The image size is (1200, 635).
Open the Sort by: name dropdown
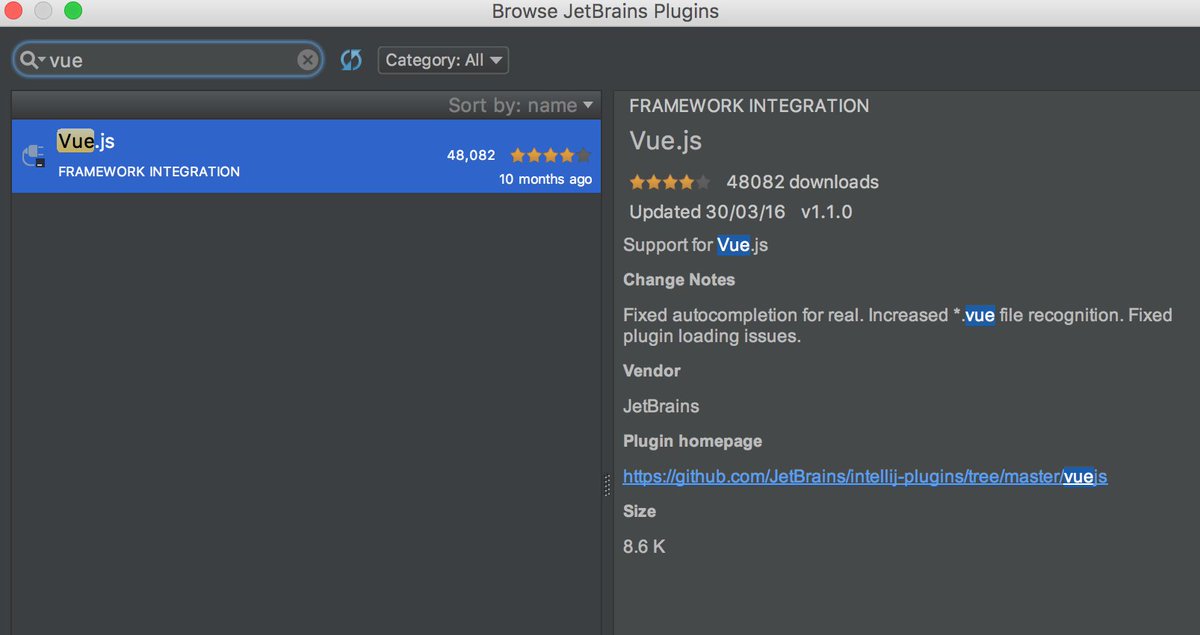pyautogui.click(x=521, y=104)
